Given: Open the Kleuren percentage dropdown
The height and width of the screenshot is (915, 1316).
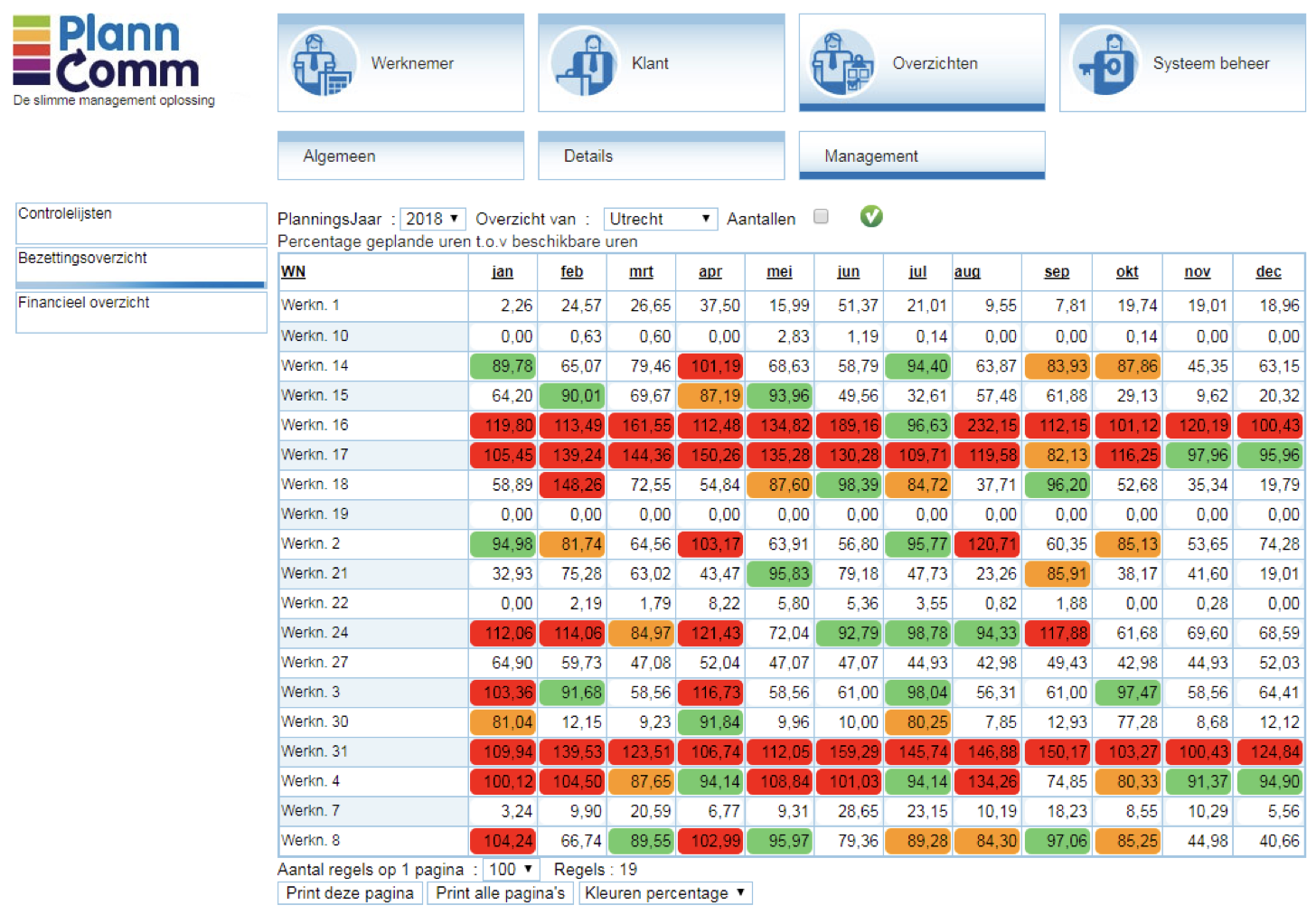Looking at the screenshot, I should click(x=665, y=893).
